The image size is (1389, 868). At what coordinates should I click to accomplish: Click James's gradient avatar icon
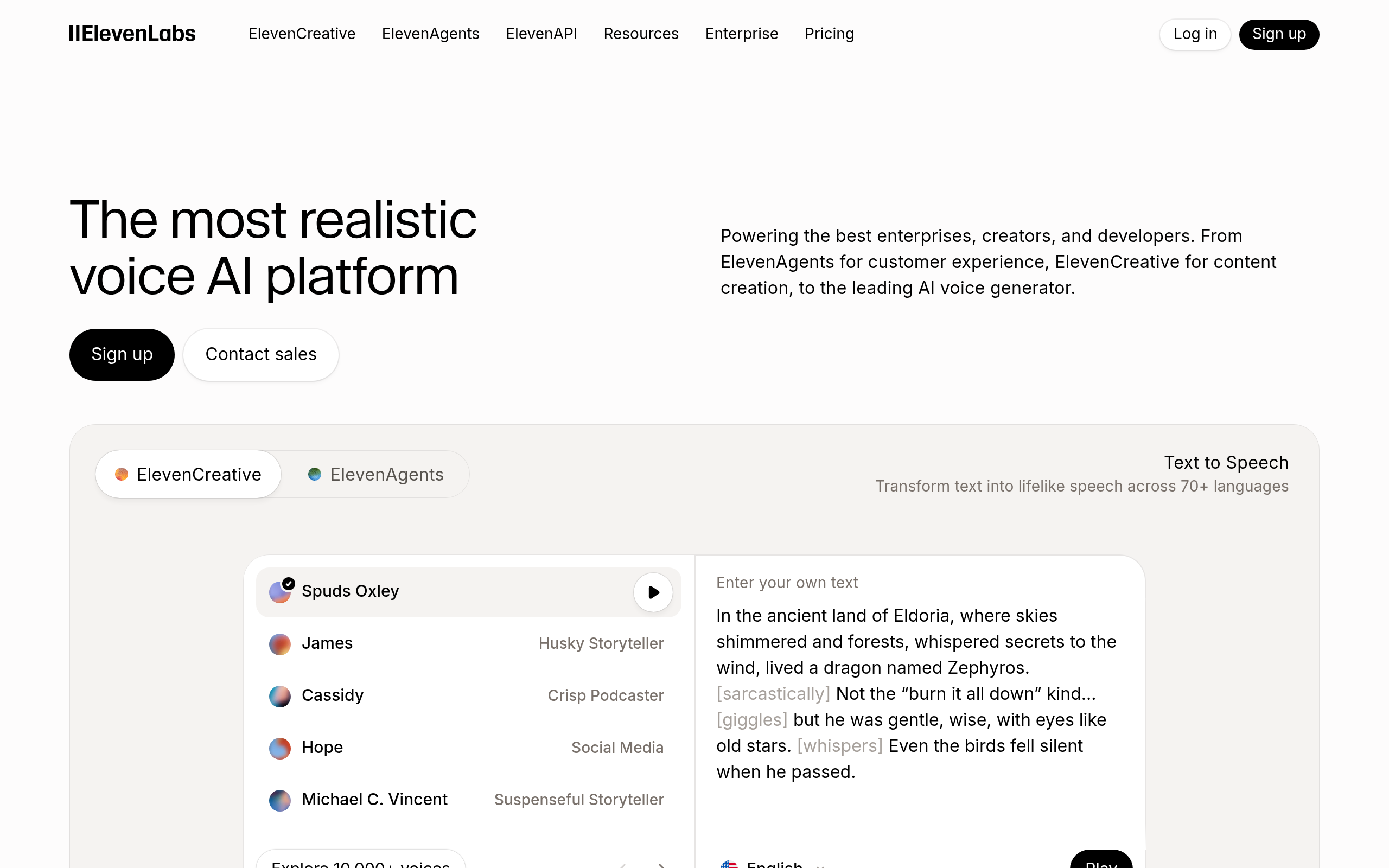tap(279, 644)
